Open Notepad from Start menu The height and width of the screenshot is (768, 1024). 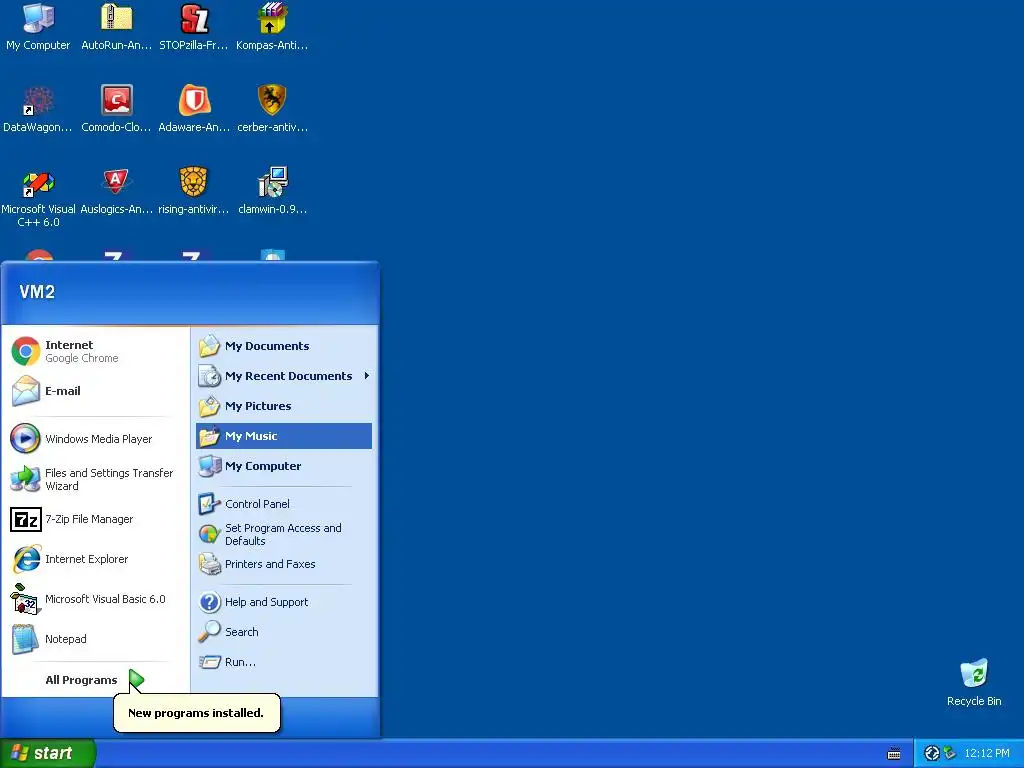(95, 639)
